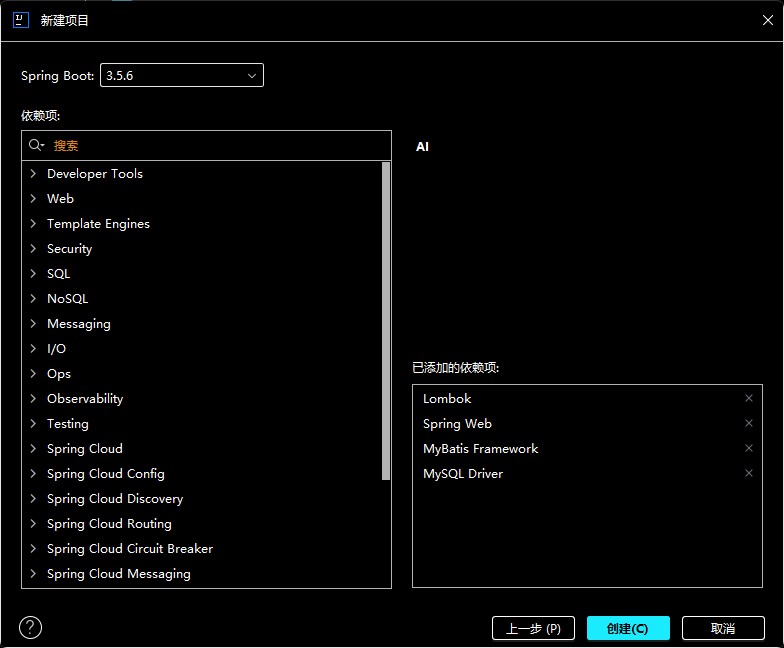
Task: Select MyBatis Framework in added list
Action: (x=587, y=448)
